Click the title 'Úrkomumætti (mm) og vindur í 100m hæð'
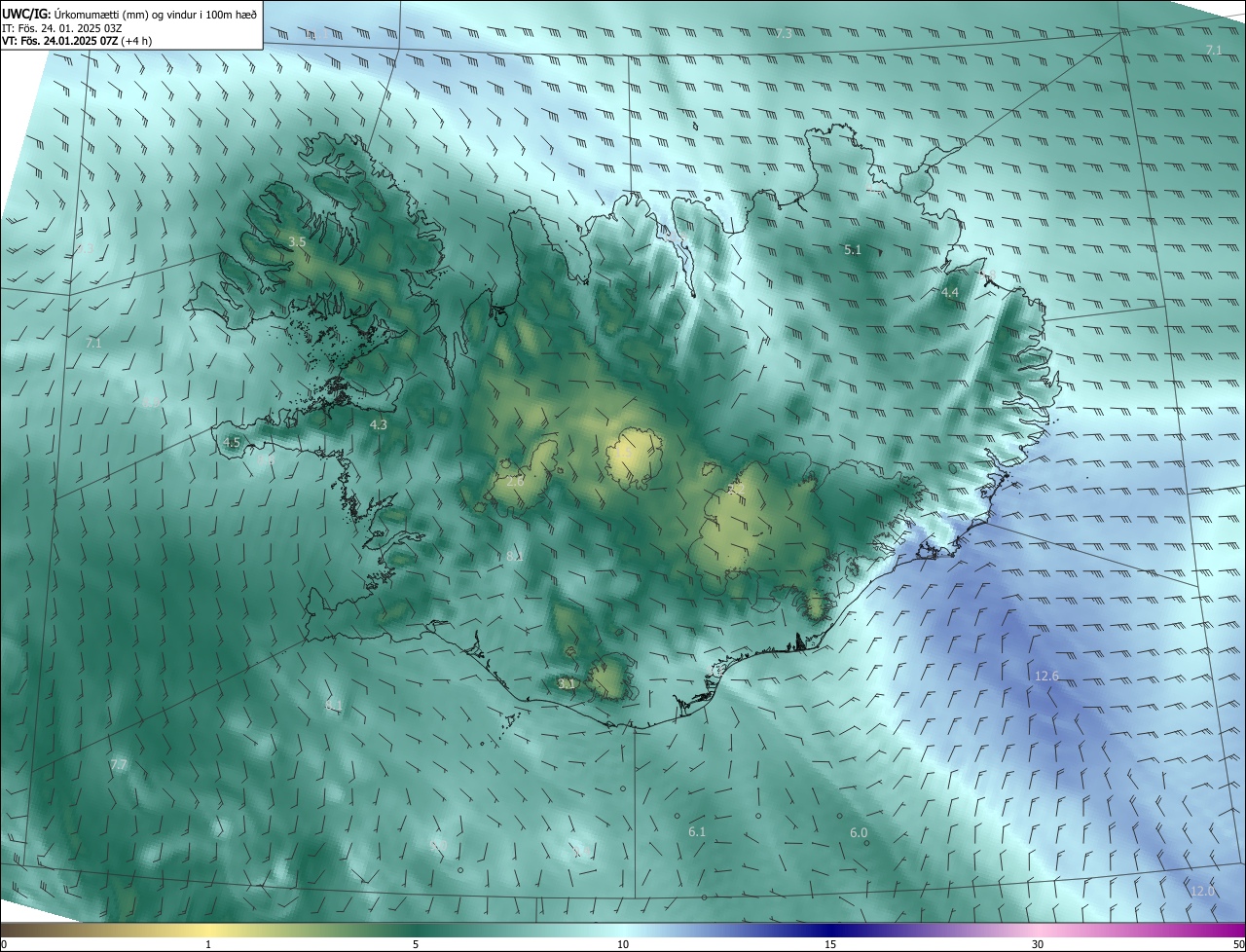The width and height of the screenshot is (1246, 952). pos(156,14)
